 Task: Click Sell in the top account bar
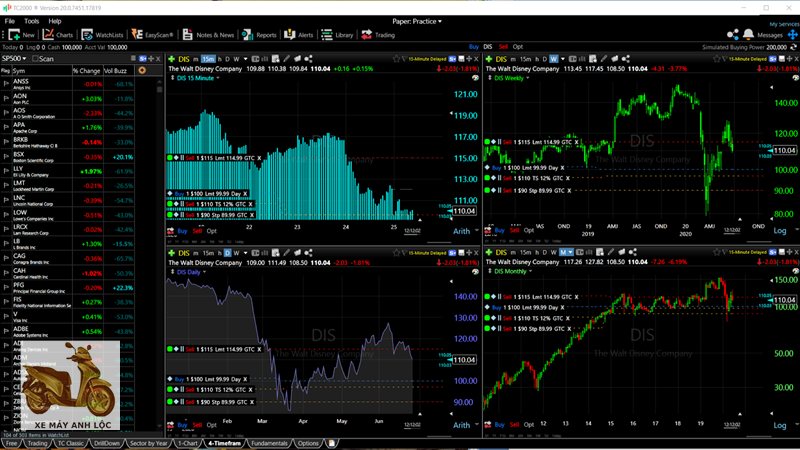[x=503, y=47]
